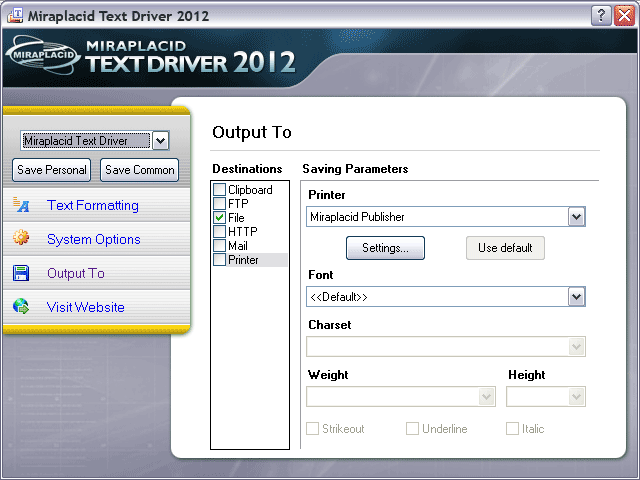Click the Save Personal button
This screenshot has width=640, height=480.
[x=51, y=170]
